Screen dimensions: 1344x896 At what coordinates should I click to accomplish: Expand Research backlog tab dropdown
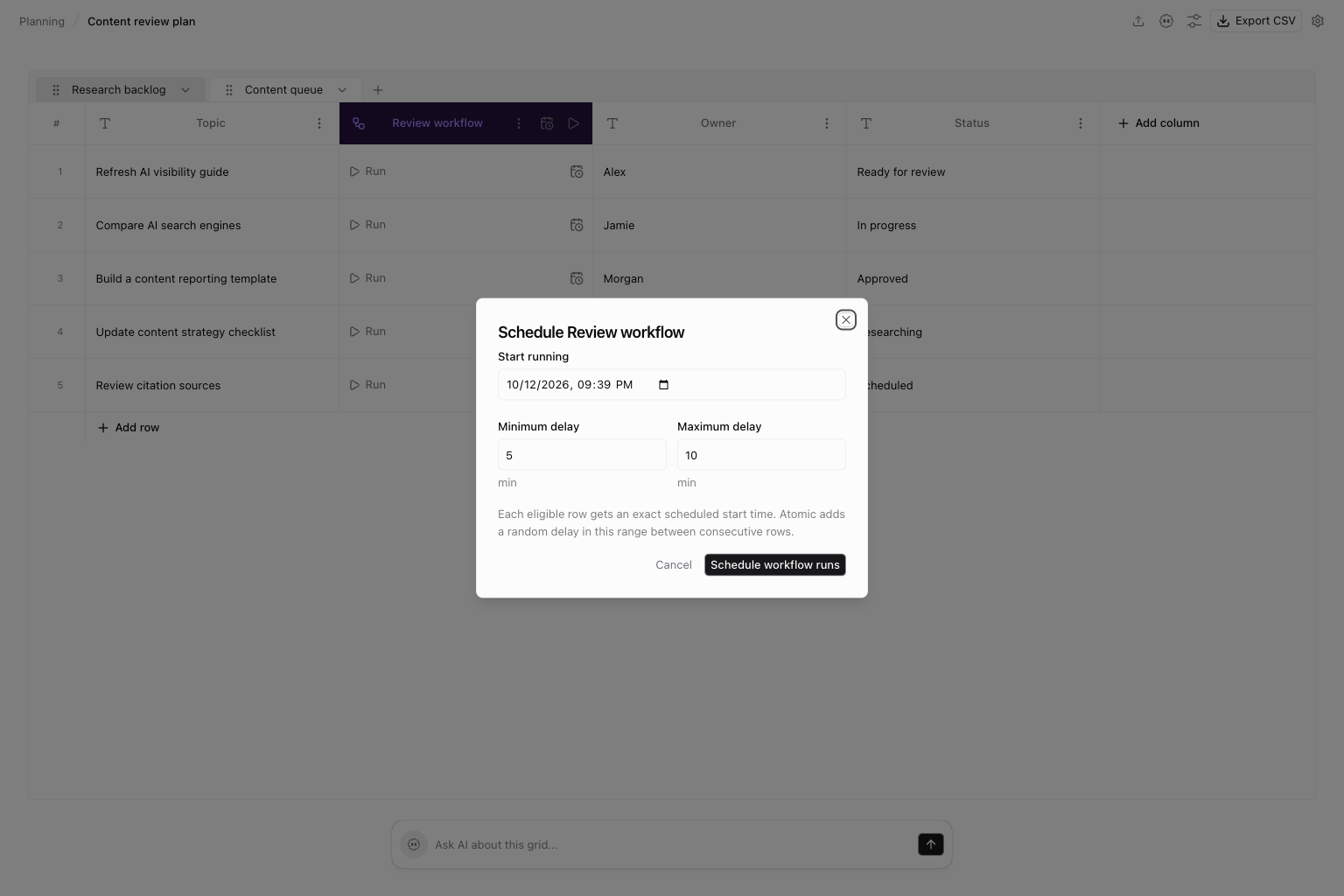coord(185,90)
